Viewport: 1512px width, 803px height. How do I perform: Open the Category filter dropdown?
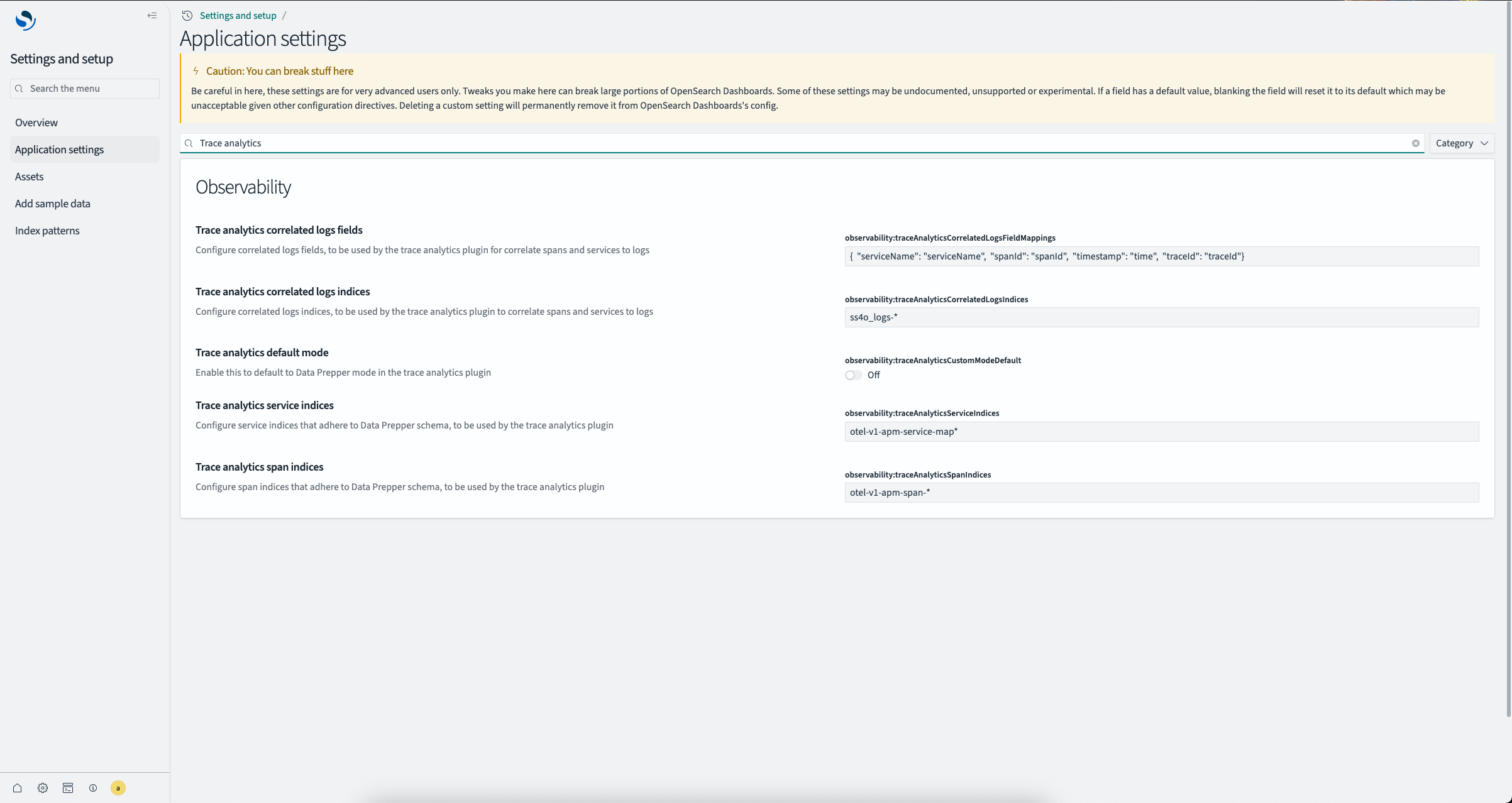pos(1462,143)
